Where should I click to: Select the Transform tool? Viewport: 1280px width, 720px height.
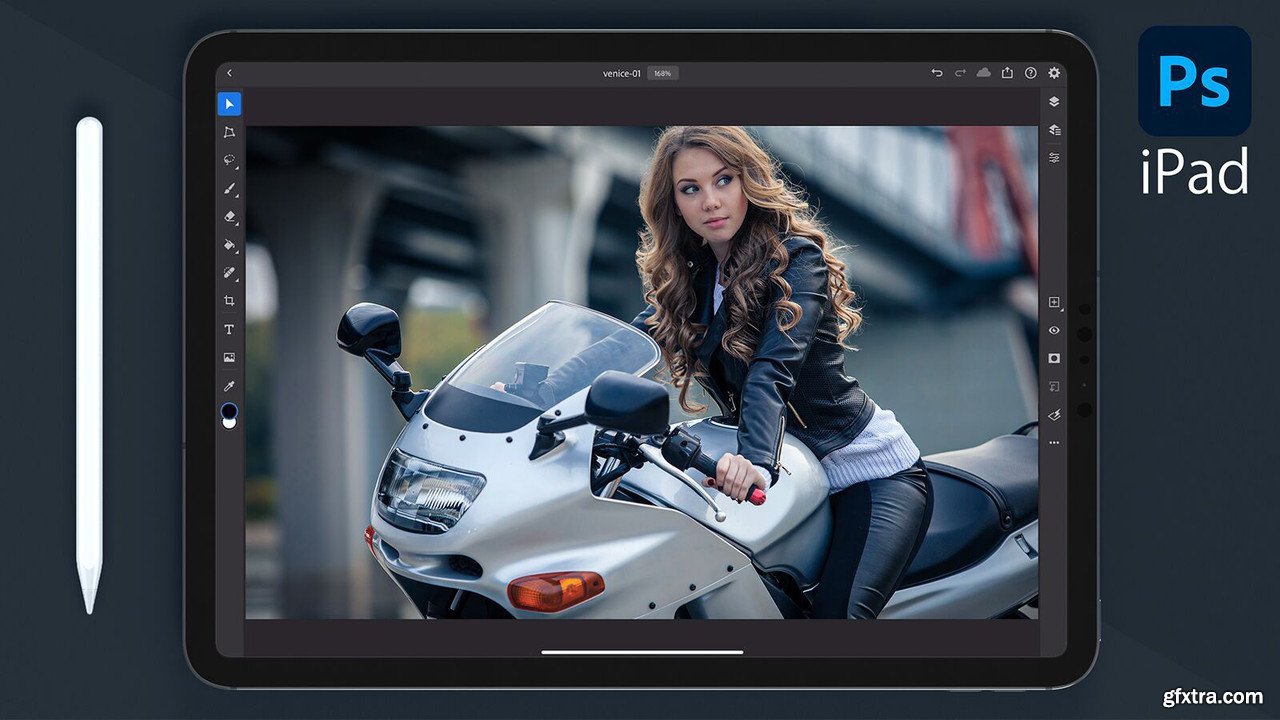coord(229,132)
